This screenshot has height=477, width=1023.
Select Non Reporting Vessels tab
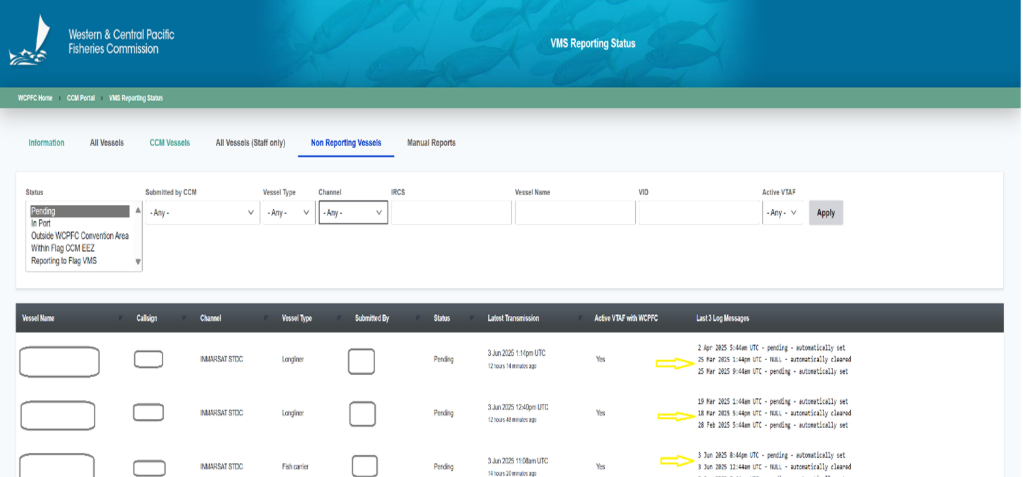[x=346, y=142]
